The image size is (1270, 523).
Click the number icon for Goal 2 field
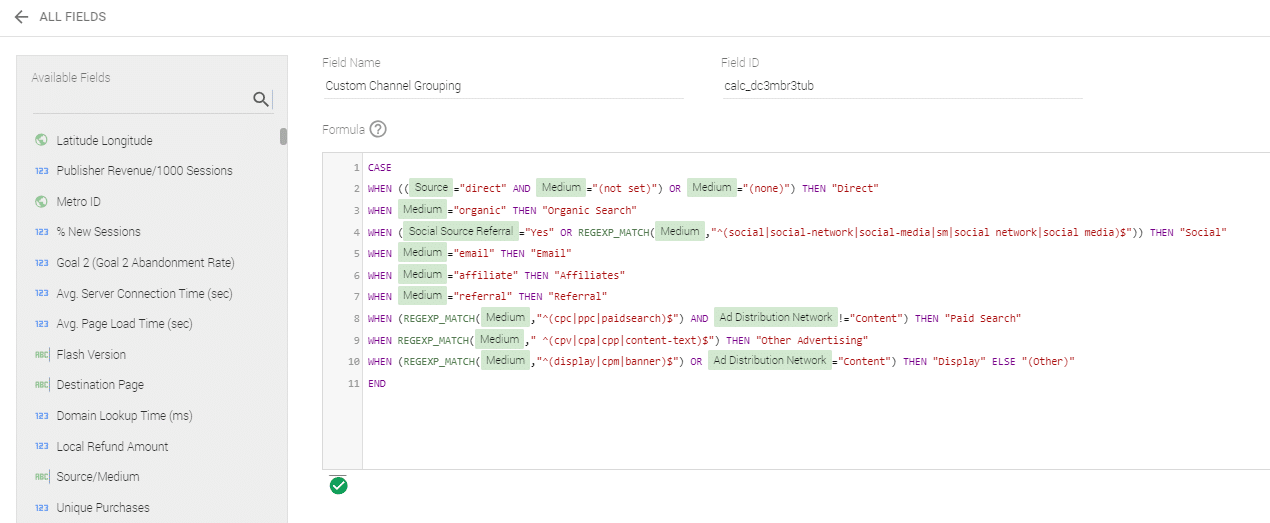[x=41, y=263]
